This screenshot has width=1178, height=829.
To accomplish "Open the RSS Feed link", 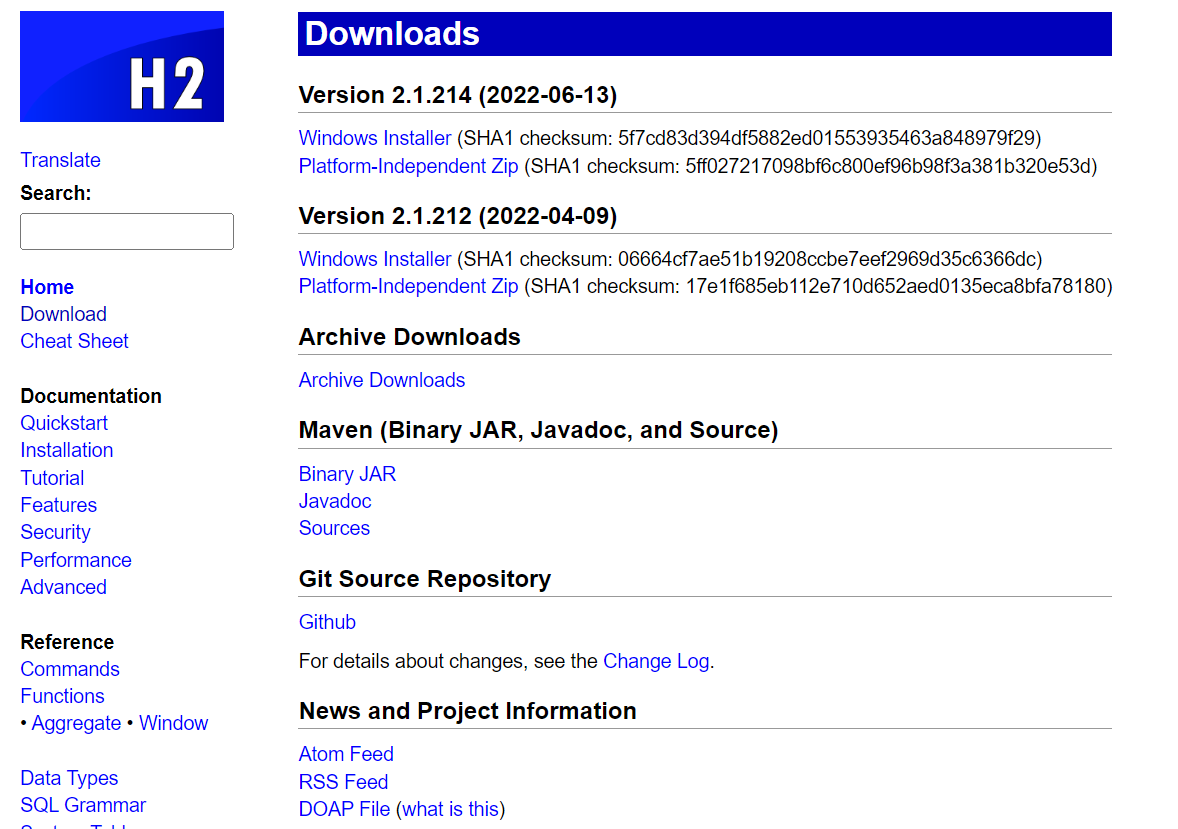I will click(x=343, y=782).
